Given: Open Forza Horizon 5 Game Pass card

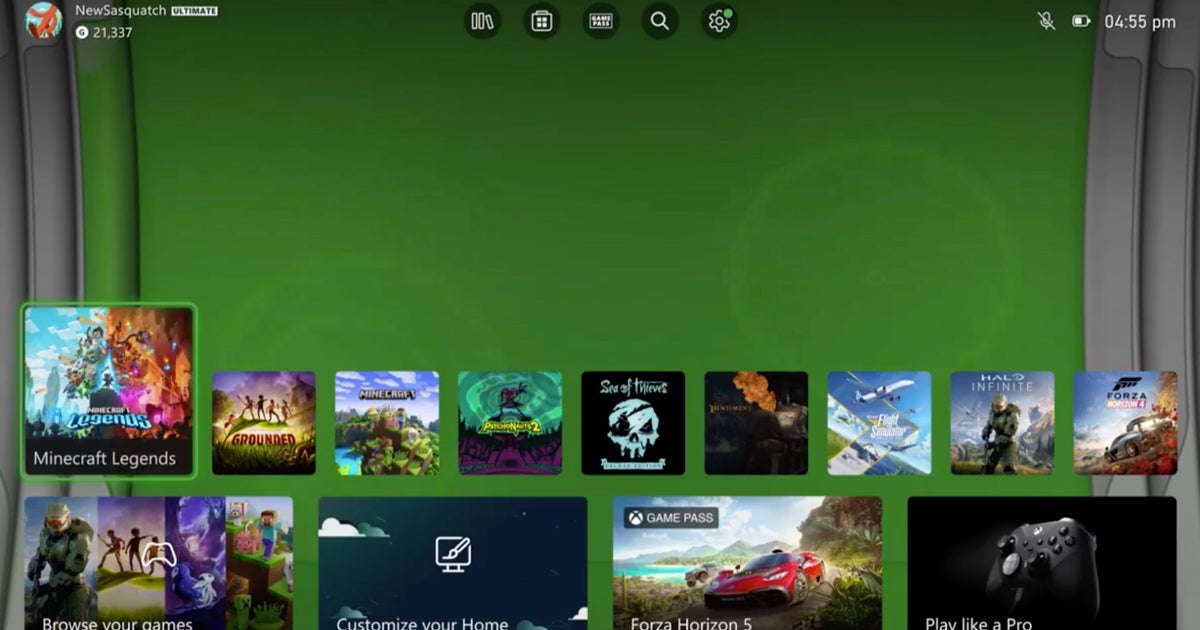Looking at the screenshot, I should tap(747, 563).
